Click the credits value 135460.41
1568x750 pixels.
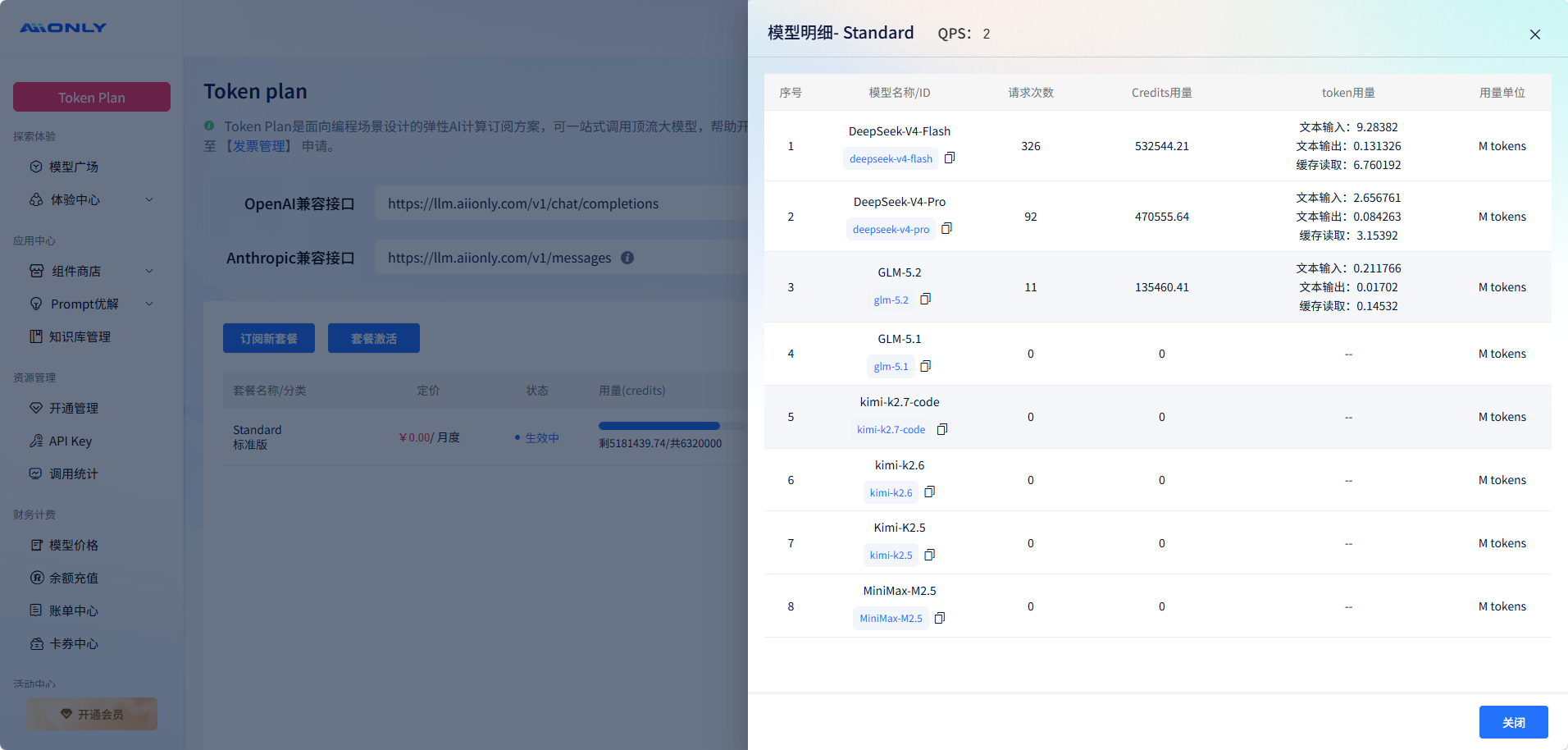coord(1161,287)
